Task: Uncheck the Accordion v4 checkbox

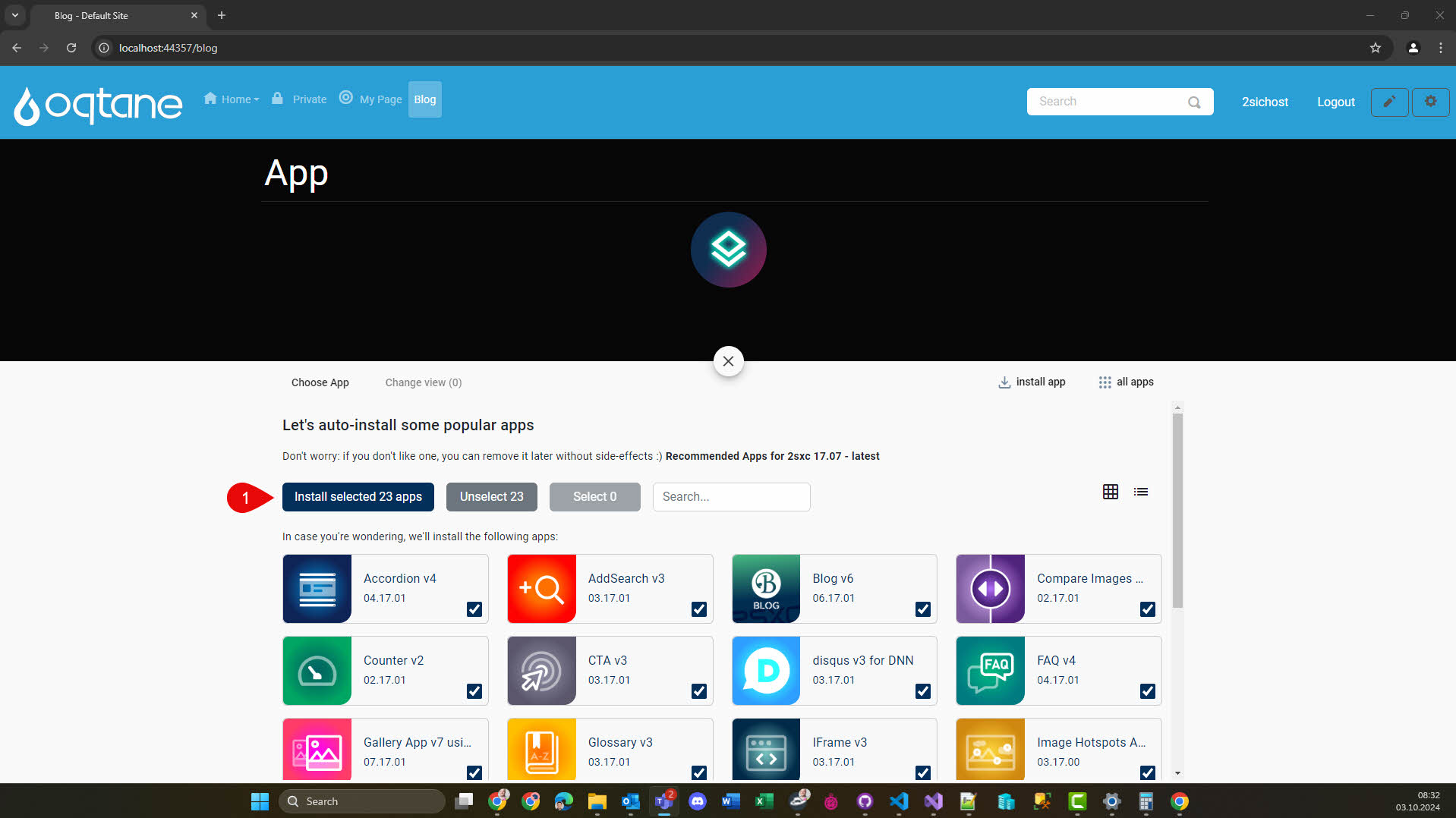Action: pyautogui.click(x=474, y=609)
